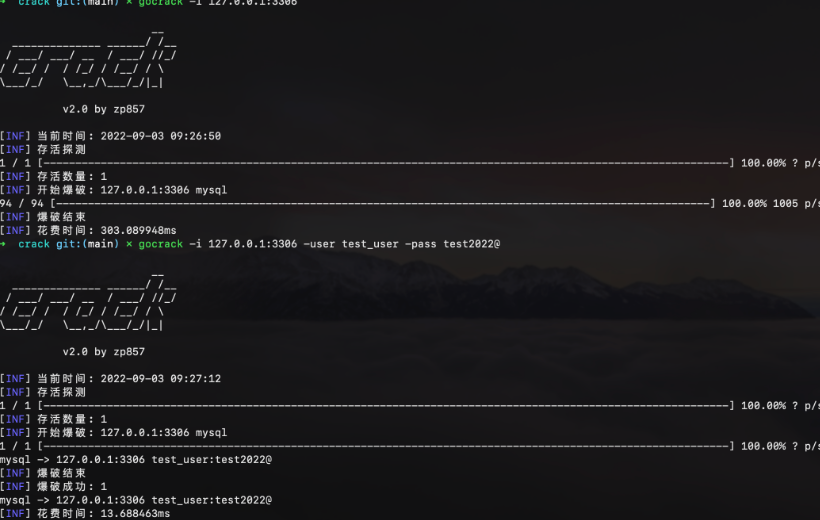The image size is (820, 520).
Task: Click the 爆破成功 line's [INF] tag
Action: point(15,486)
